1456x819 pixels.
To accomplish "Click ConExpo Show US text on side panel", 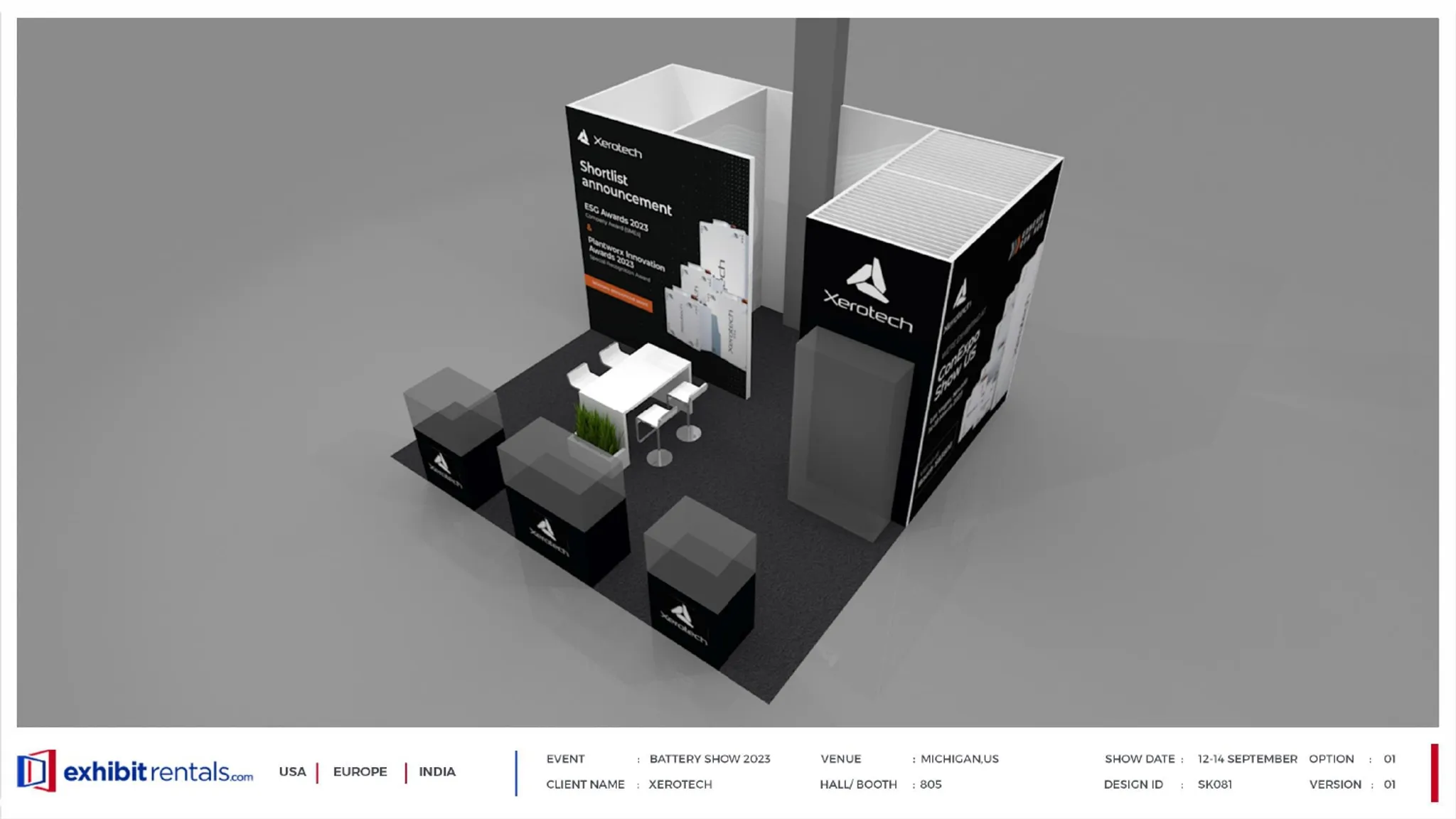I will [957, 365].
